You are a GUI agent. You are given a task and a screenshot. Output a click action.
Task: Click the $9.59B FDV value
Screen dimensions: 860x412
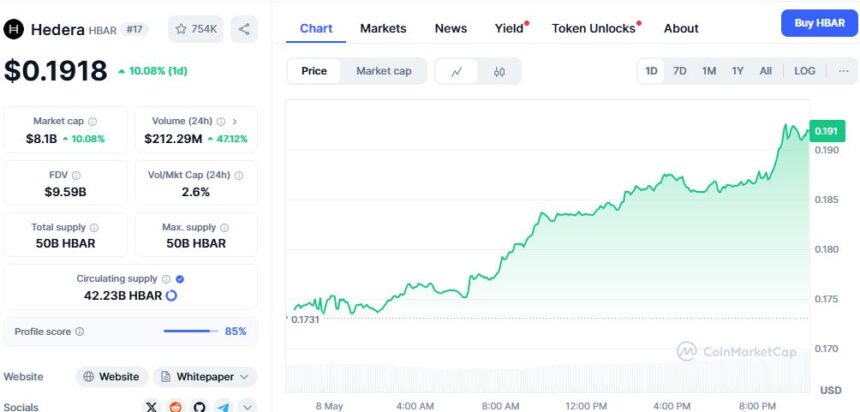pyautogui.click(x=65, y=192)
